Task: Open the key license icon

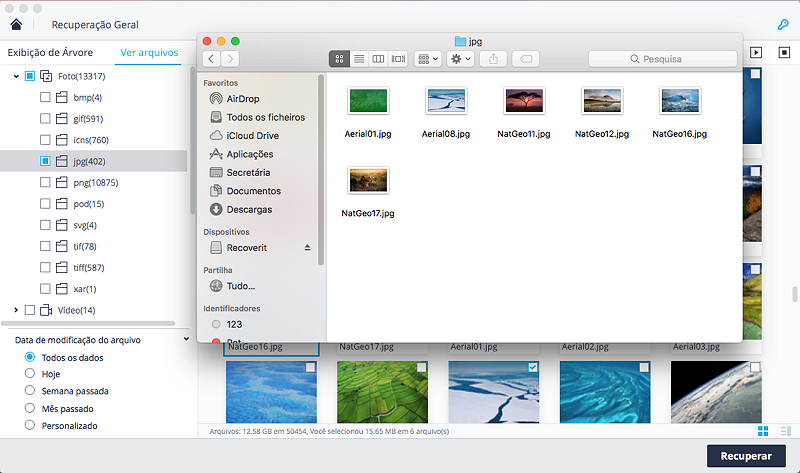Action: tap(783, 24)
